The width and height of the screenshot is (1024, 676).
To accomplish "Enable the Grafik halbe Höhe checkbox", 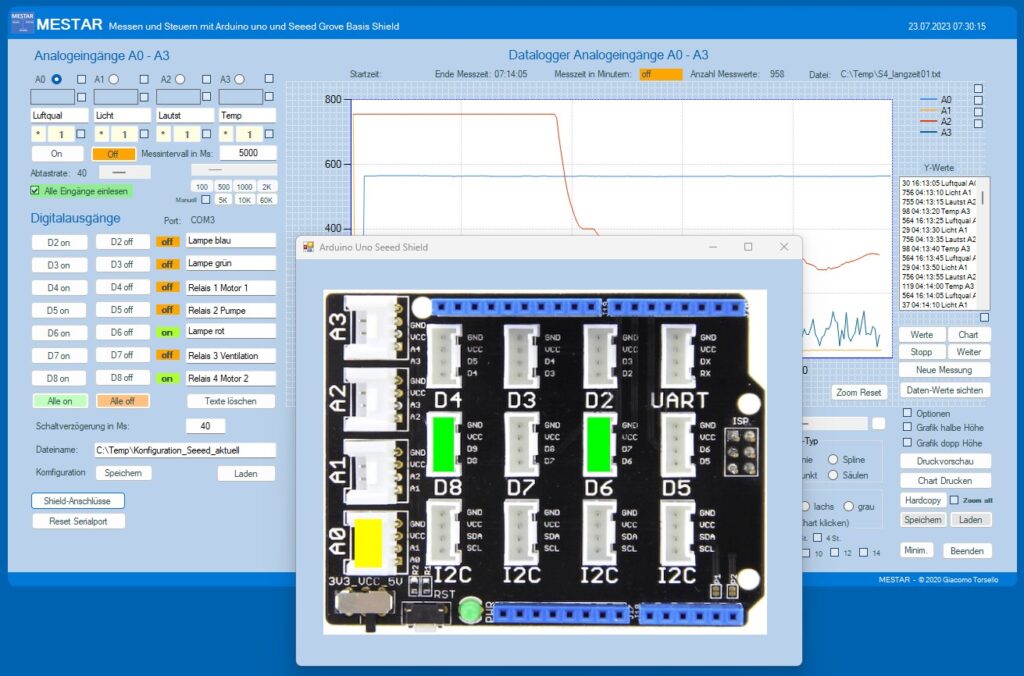I will [x=907, y=427].
